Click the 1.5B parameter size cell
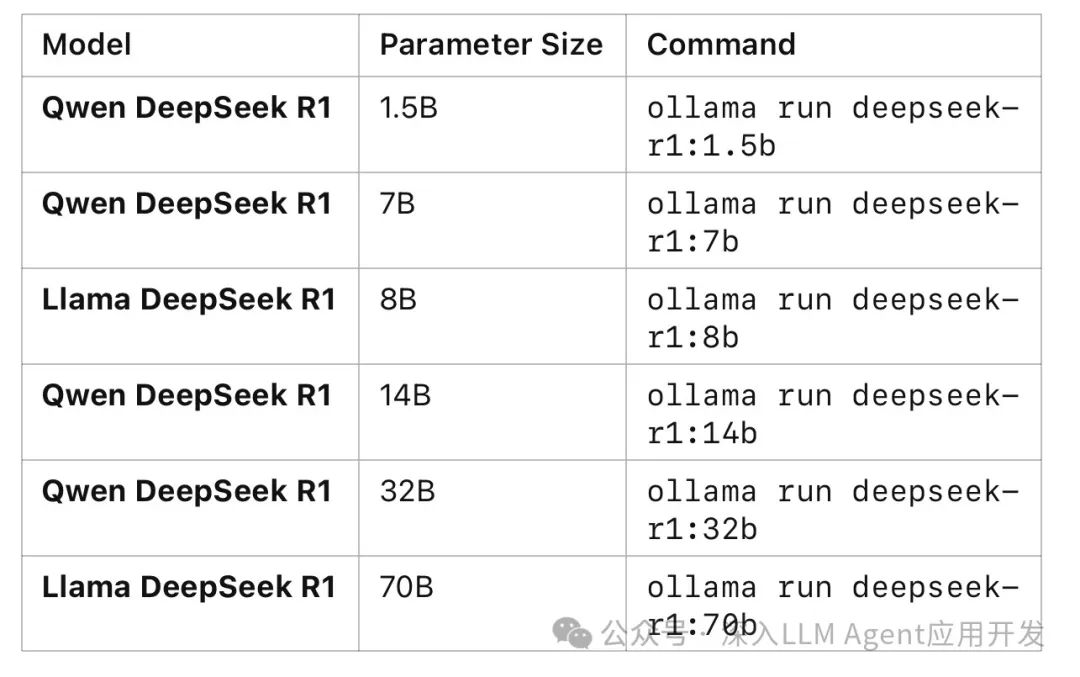 pyautogui.click(x=408, y=108)
